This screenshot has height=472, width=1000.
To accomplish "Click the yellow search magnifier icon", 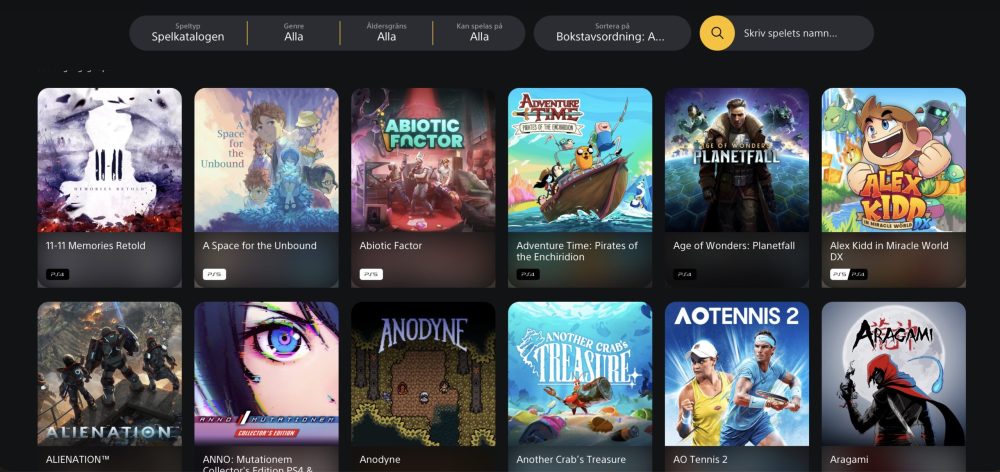I will [717, 33].
